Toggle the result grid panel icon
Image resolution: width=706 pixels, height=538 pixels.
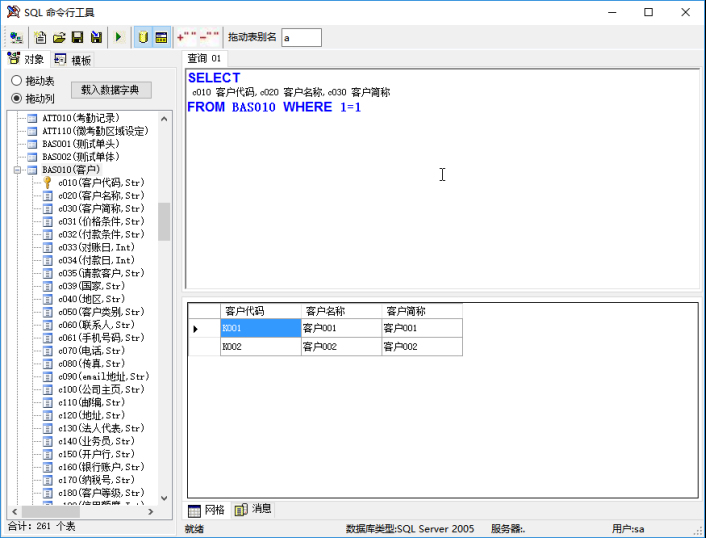161,37
